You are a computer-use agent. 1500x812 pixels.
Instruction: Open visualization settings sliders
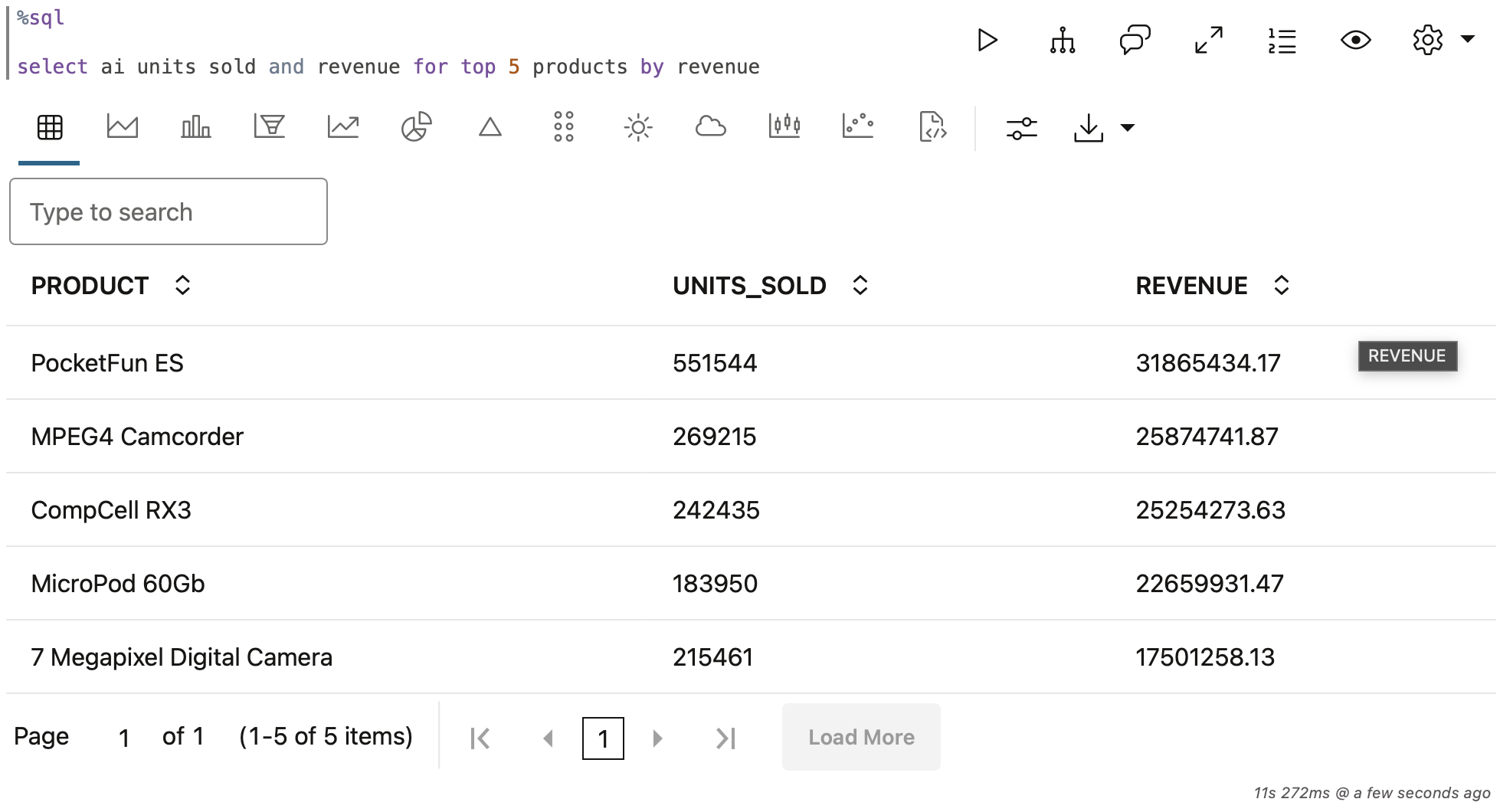(x=1022, y=128)
